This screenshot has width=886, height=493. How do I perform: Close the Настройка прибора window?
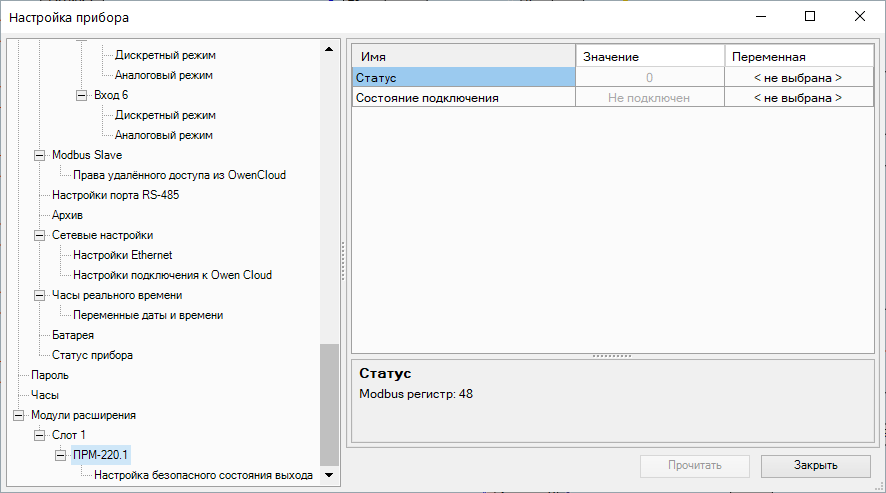[x=859, y=17]
